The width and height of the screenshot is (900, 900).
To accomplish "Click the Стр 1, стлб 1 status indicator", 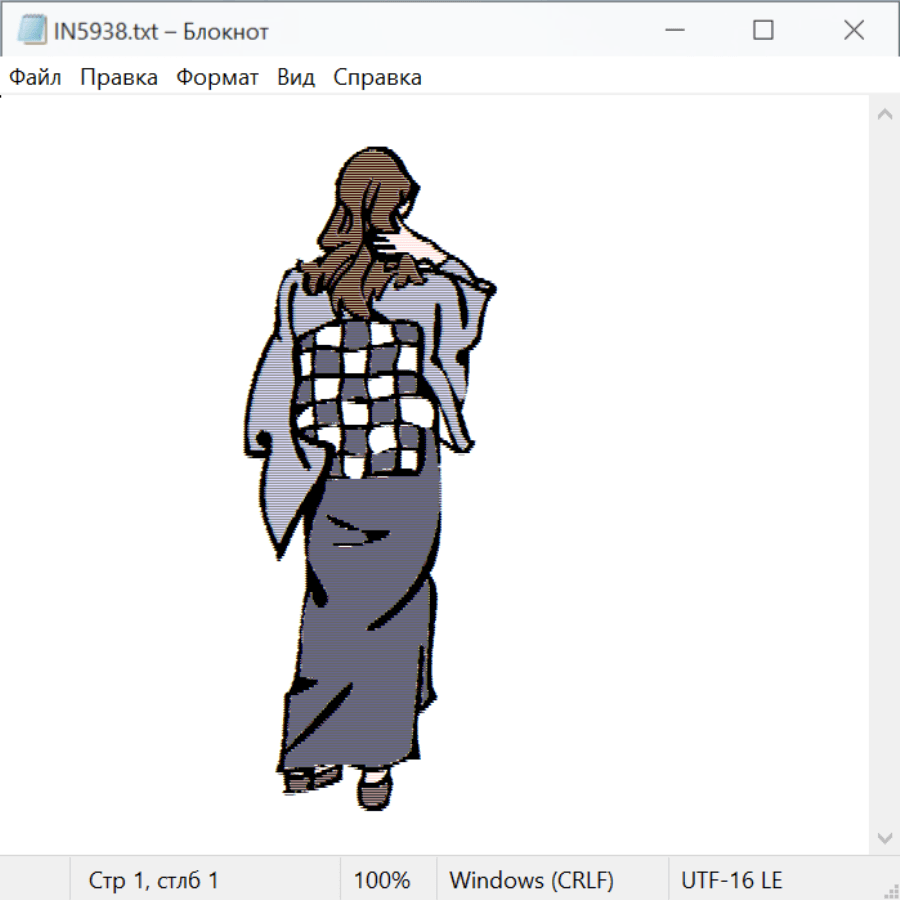I will tap(153, 881).
